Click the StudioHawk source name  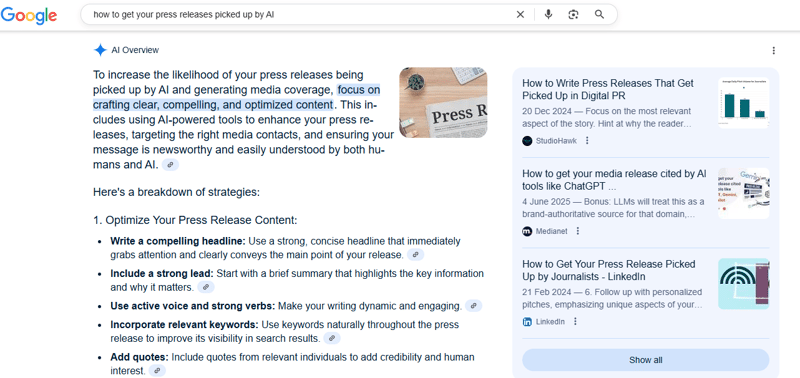click(x=556, y=141)
